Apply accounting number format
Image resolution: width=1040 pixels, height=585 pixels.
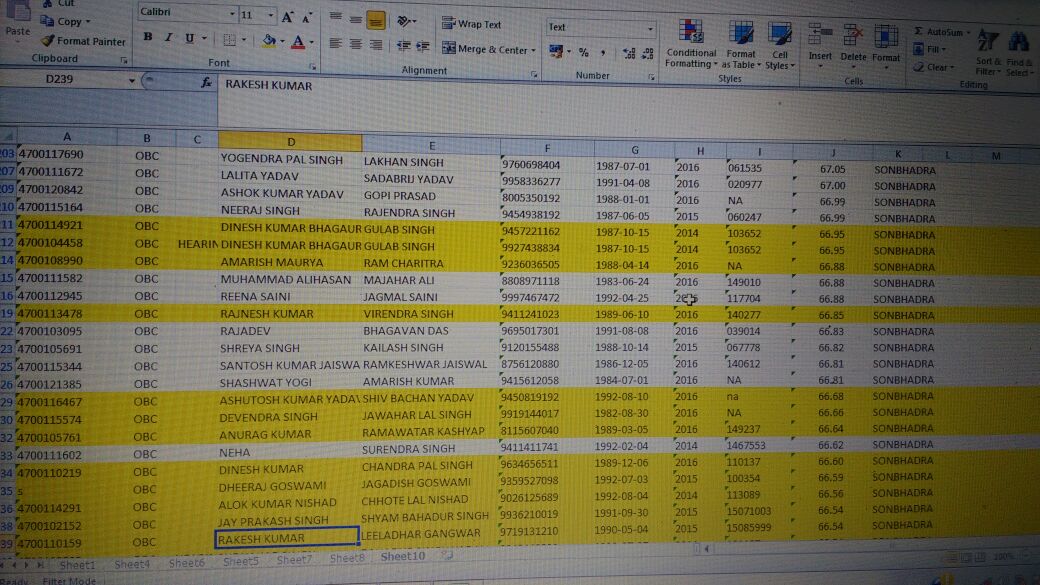pyautogui.click(x=556, y=51)
